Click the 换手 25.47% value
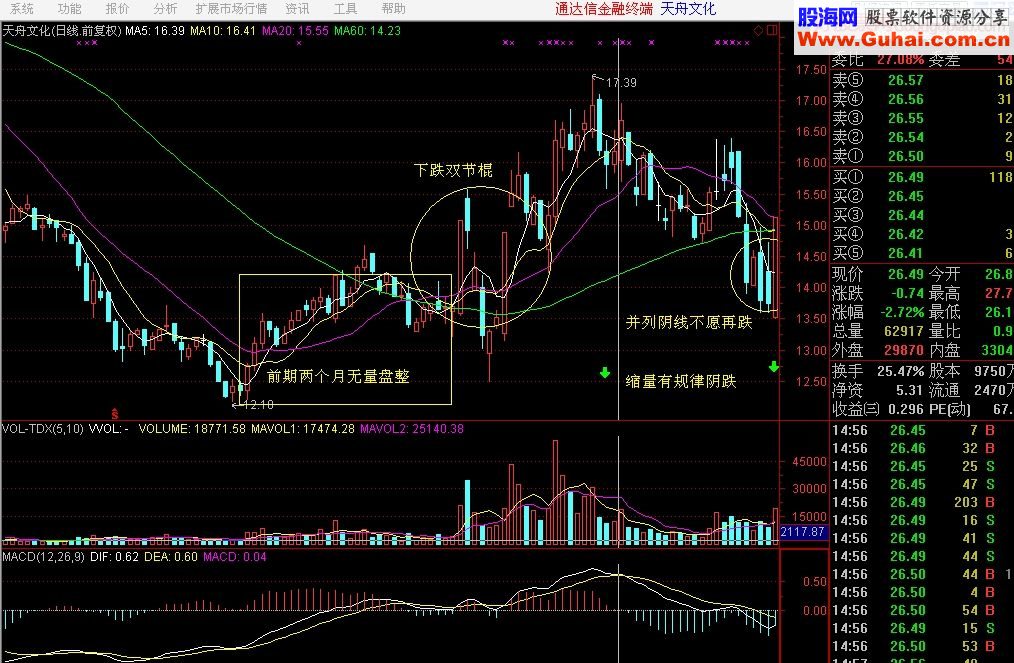Image resolution: width=1014 pixels, height=663 pixels. click(x=901, y=372)
